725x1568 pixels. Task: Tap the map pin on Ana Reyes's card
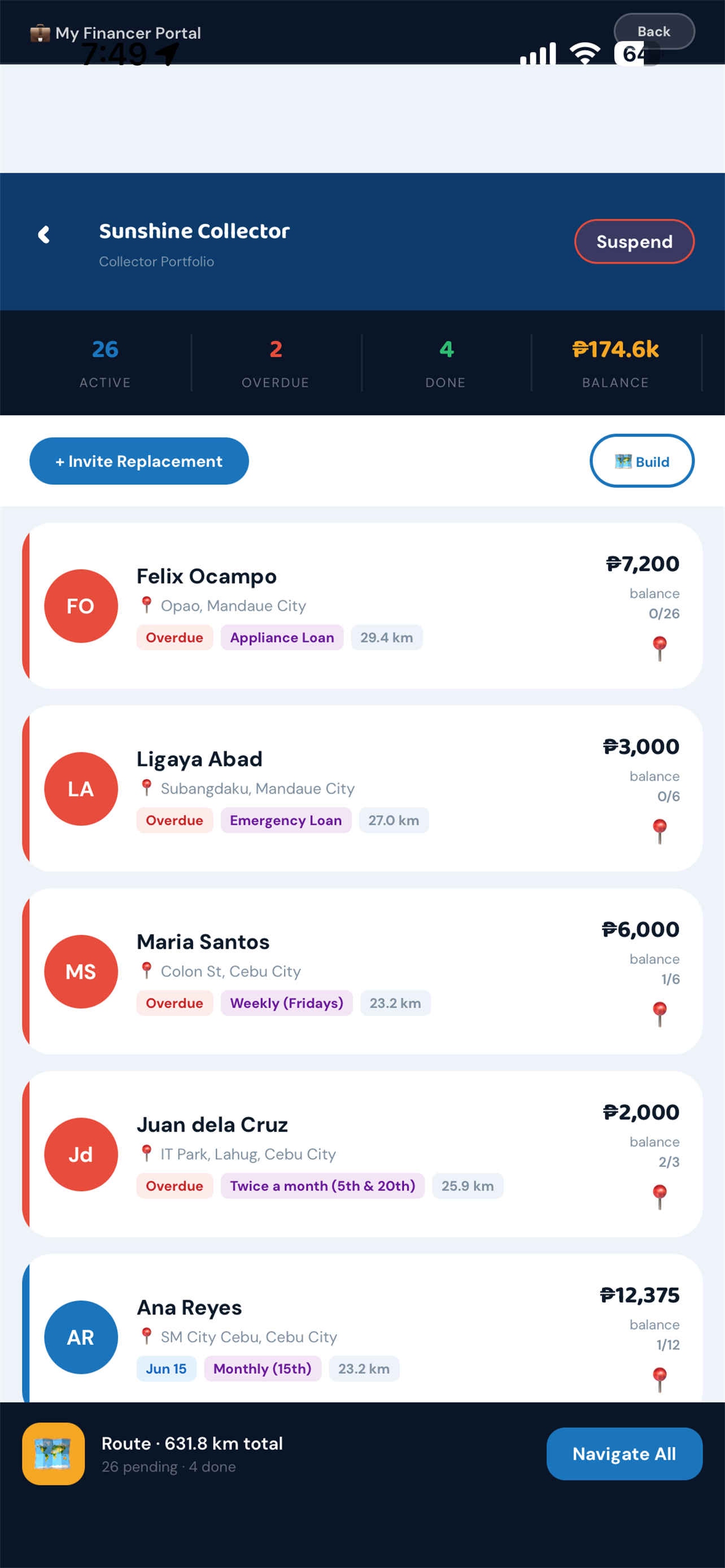[x=660, y=1379]
